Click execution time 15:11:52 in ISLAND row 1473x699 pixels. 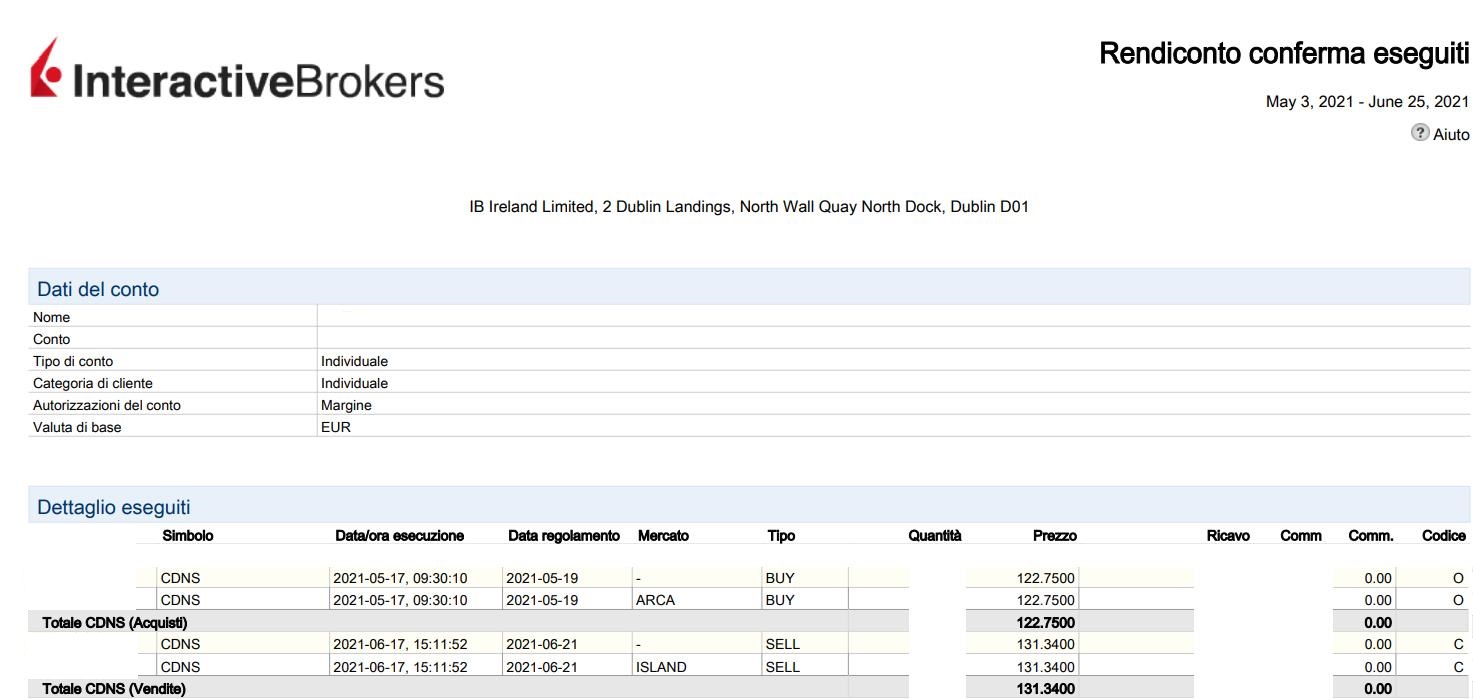pyautogui.click(x=400, y=667)
